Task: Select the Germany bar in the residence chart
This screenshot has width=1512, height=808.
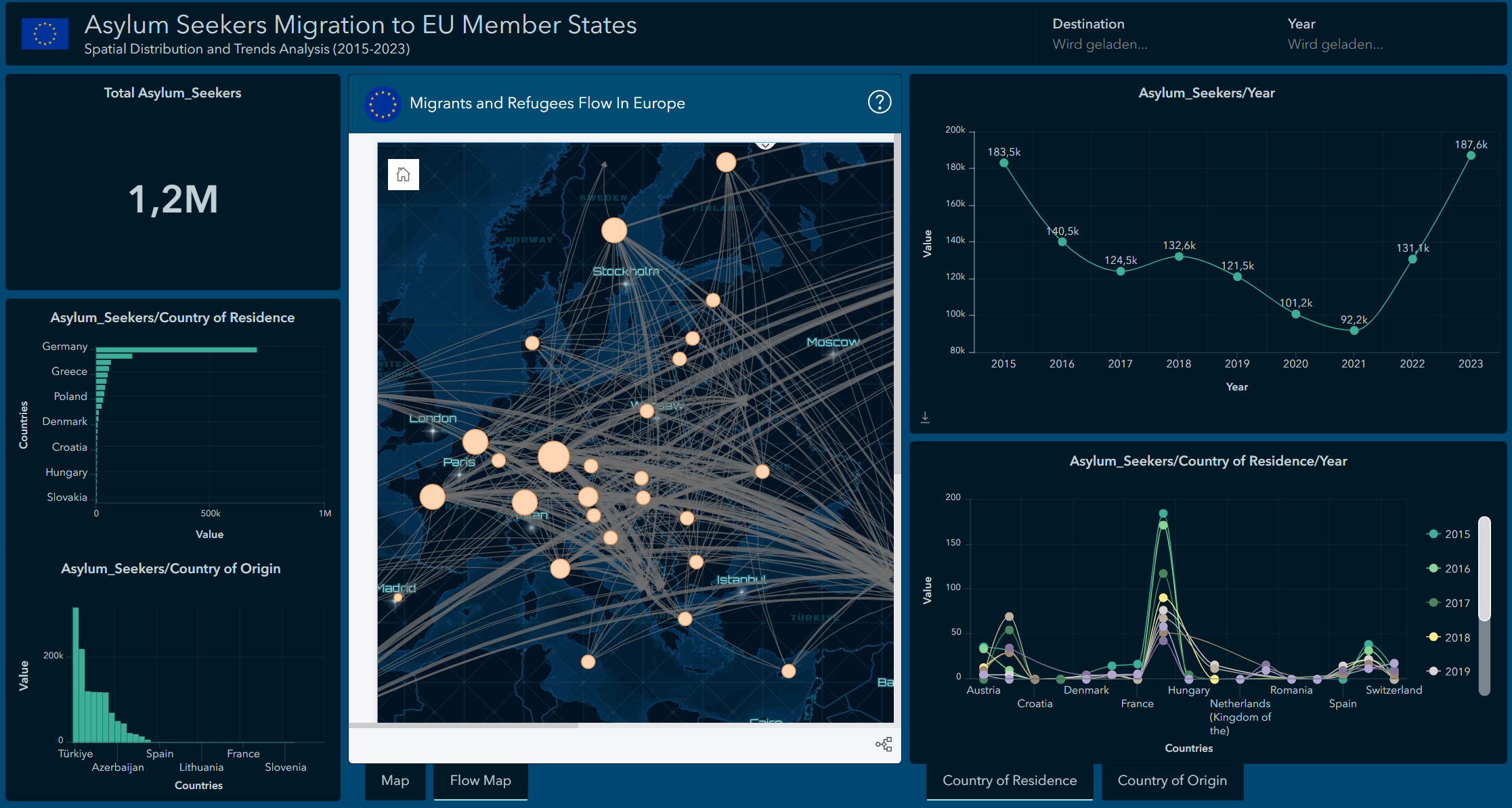Action: [176, 349]
